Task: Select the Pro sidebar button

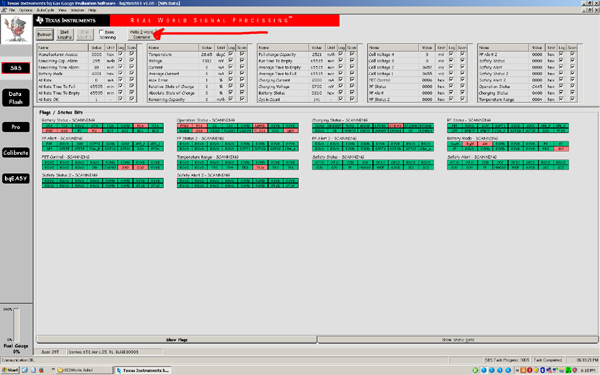Action: pyautogui.click(x=16, y=127)
